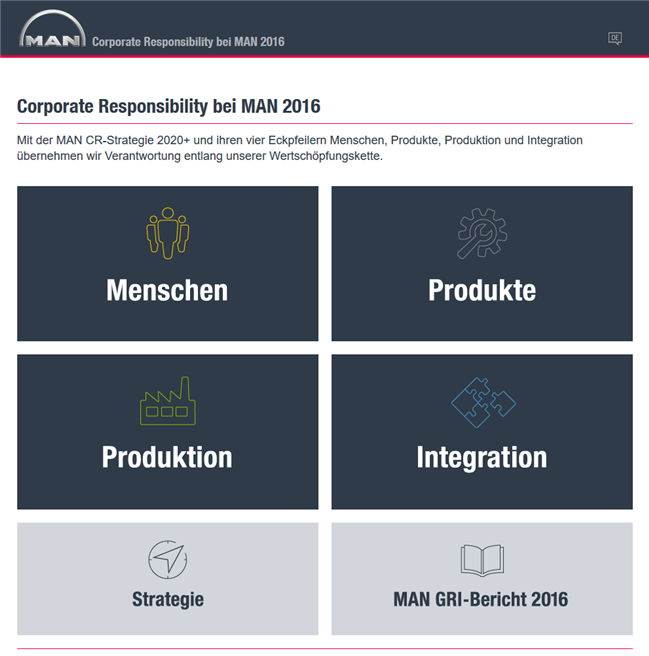
Task: Click the main page heading text
Action: pos(169,106)
